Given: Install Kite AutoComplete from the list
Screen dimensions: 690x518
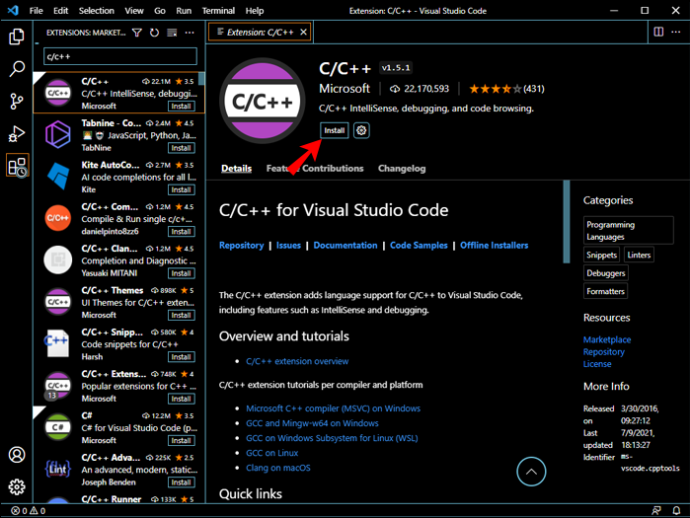Looking at the screenshot, I should 181,190.
